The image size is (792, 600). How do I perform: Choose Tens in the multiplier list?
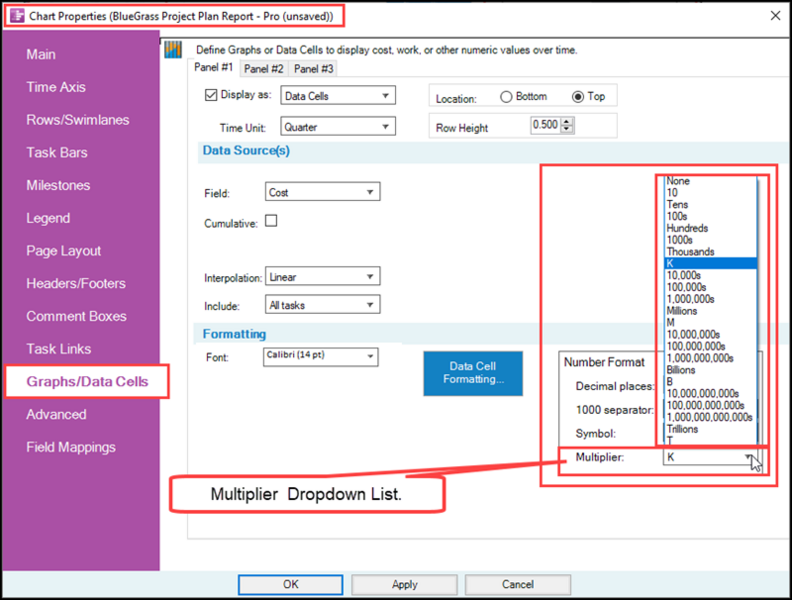710,205
